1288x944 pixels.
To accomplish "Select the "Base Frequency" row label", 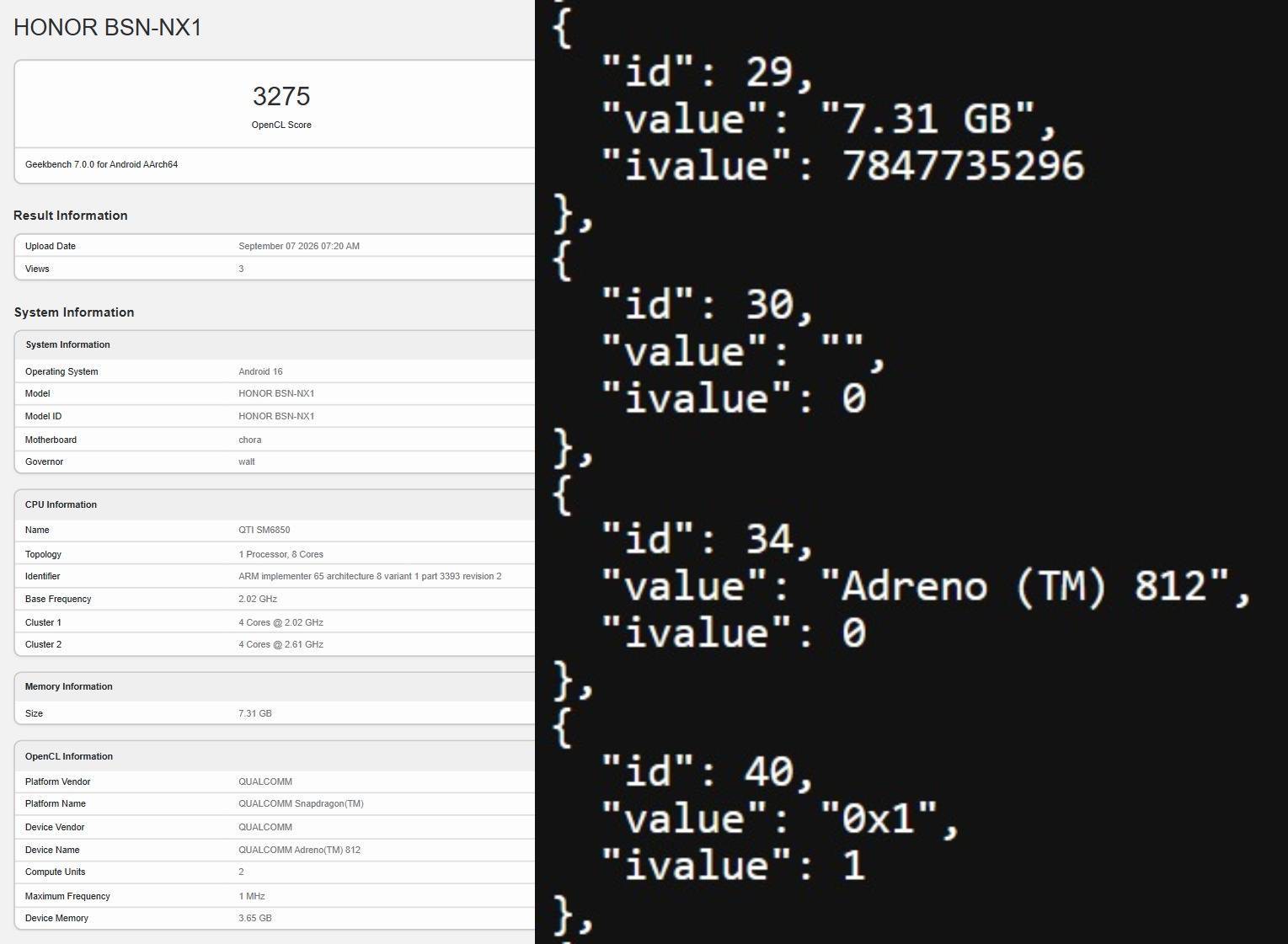I will tap(58, 599).
